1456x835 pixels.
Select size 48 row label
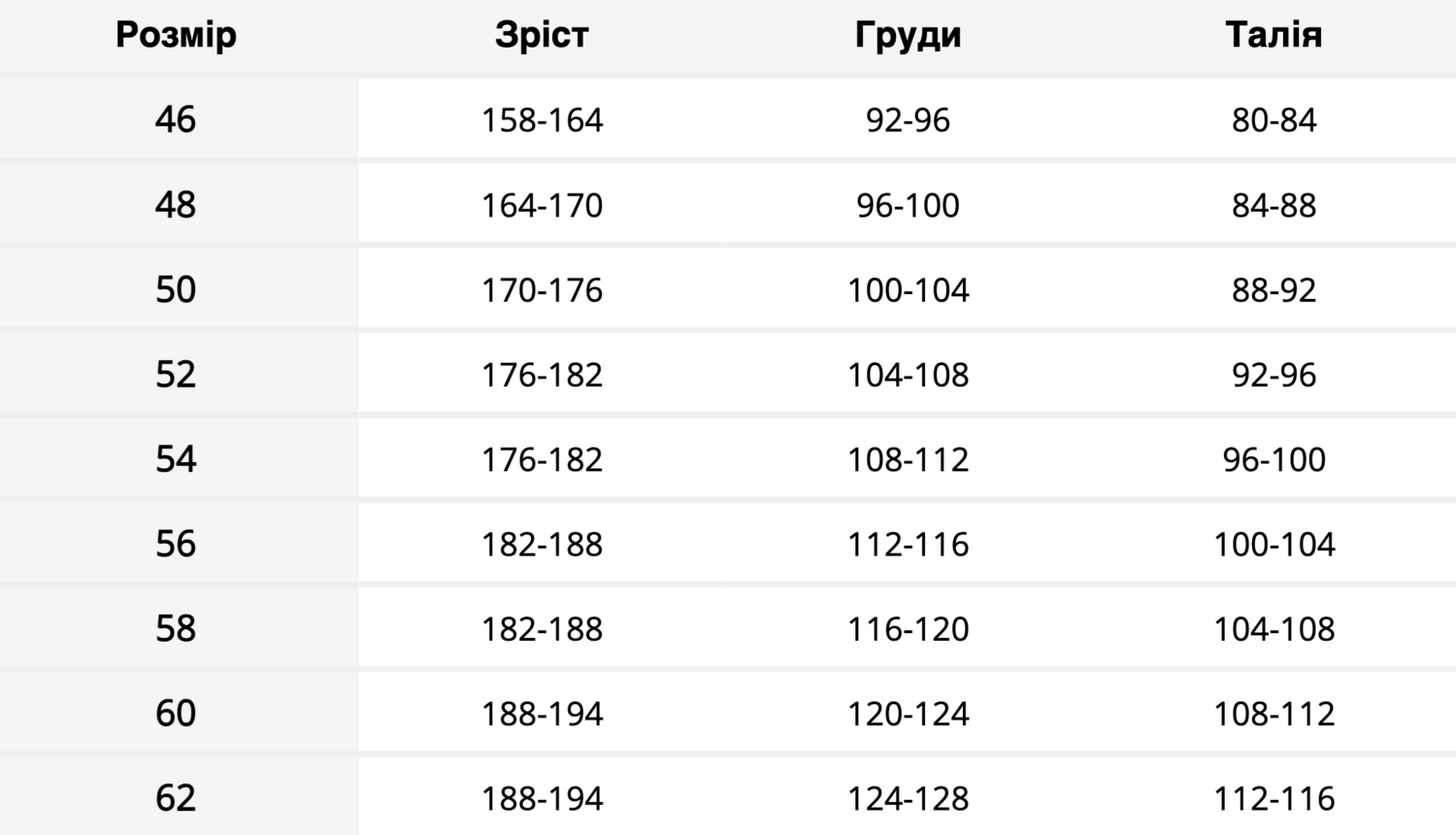176,205
